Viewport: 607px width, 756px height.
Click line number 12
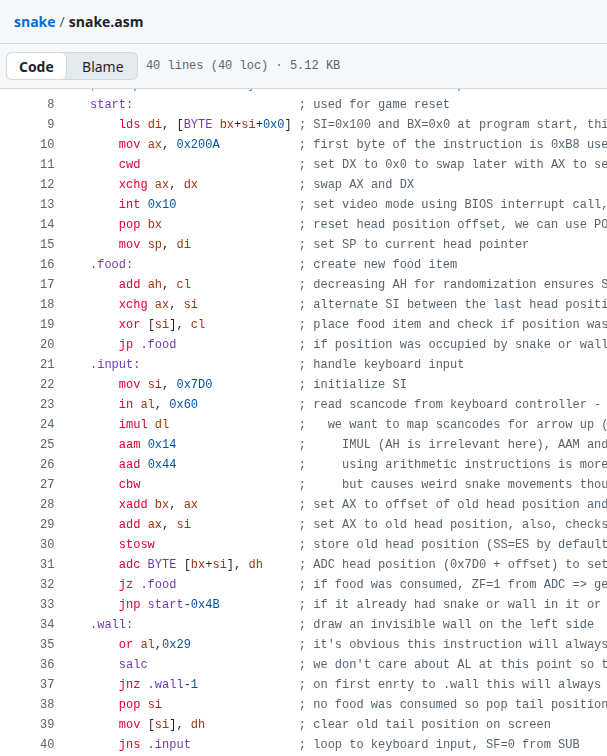47,184
